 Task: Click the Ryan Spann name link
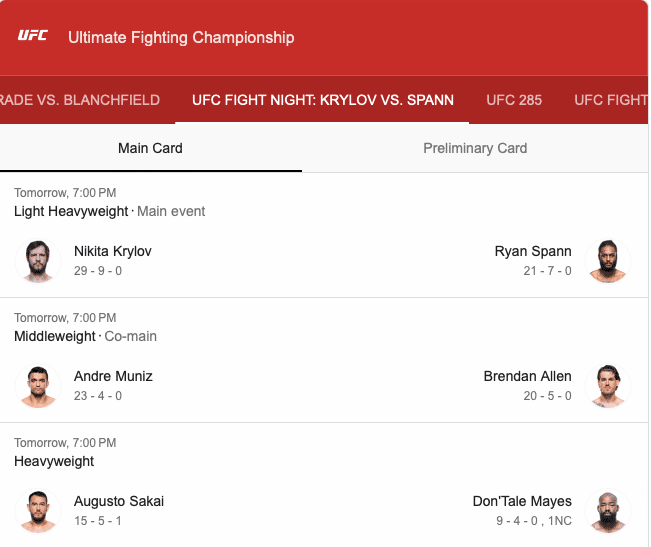[x=533, y=251]
